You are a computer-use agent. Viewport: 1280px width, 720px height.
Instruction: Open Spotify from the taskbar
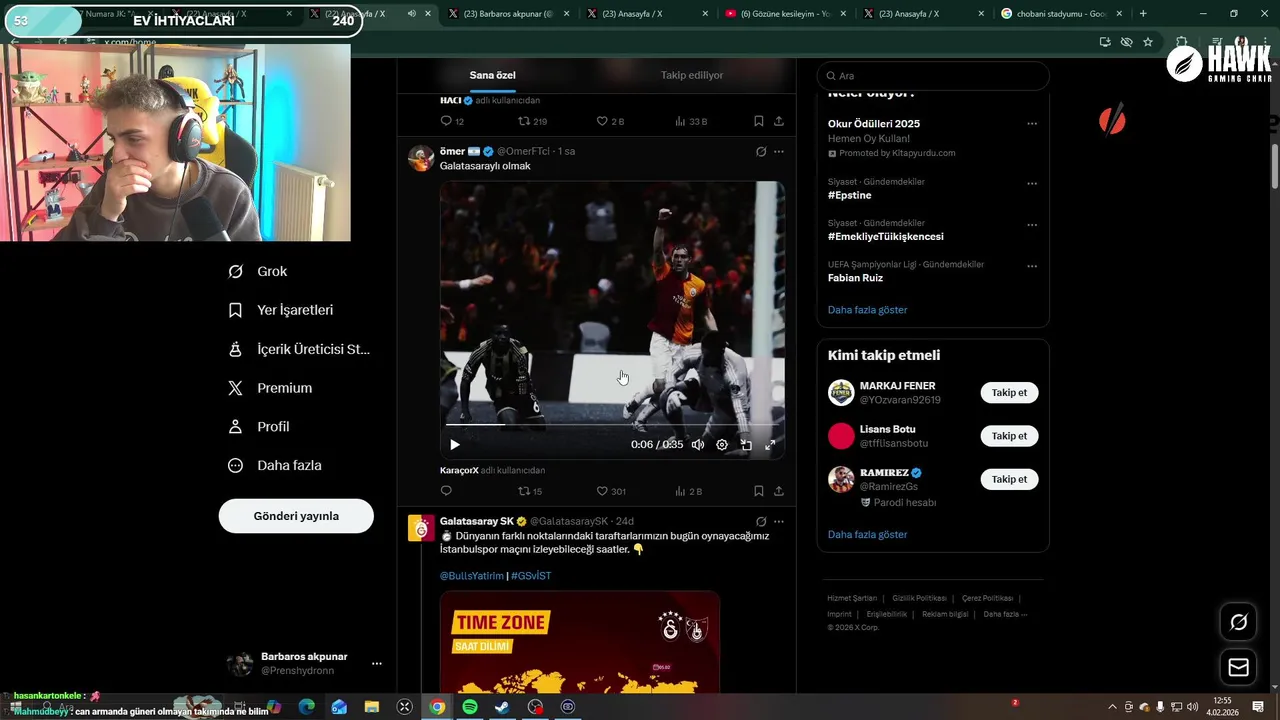tap(470, 707)
